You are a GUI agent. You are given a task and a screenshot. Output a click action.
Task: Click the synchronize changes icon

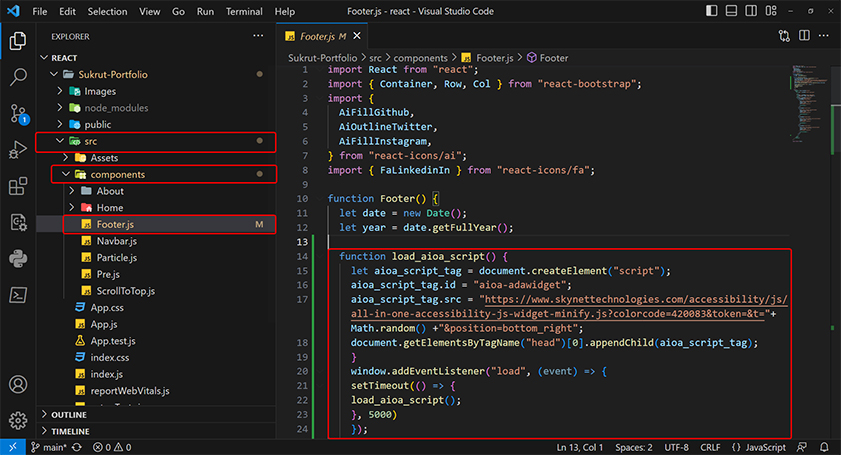pyautogui.click(x=77, y=447)
